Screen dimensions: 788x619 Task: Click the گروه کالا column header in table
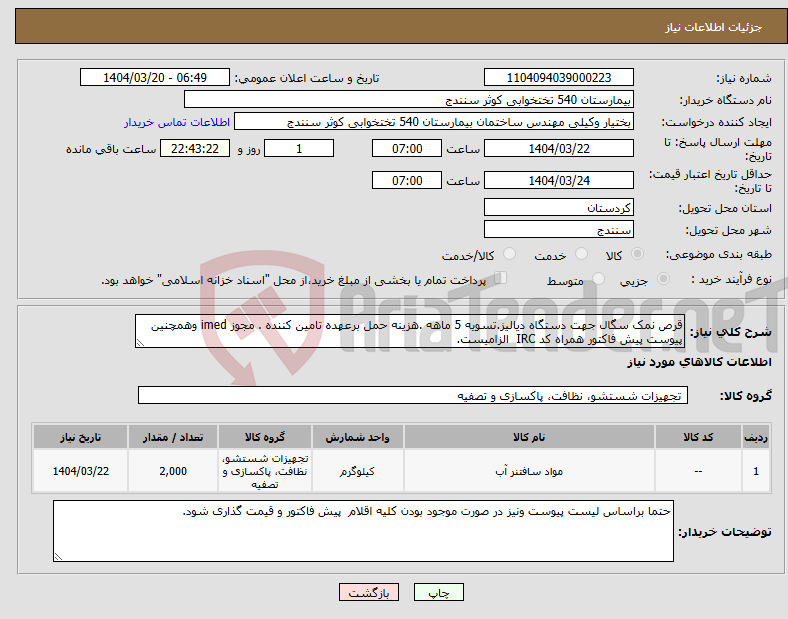pyautogui.click(x=265, y=437)
